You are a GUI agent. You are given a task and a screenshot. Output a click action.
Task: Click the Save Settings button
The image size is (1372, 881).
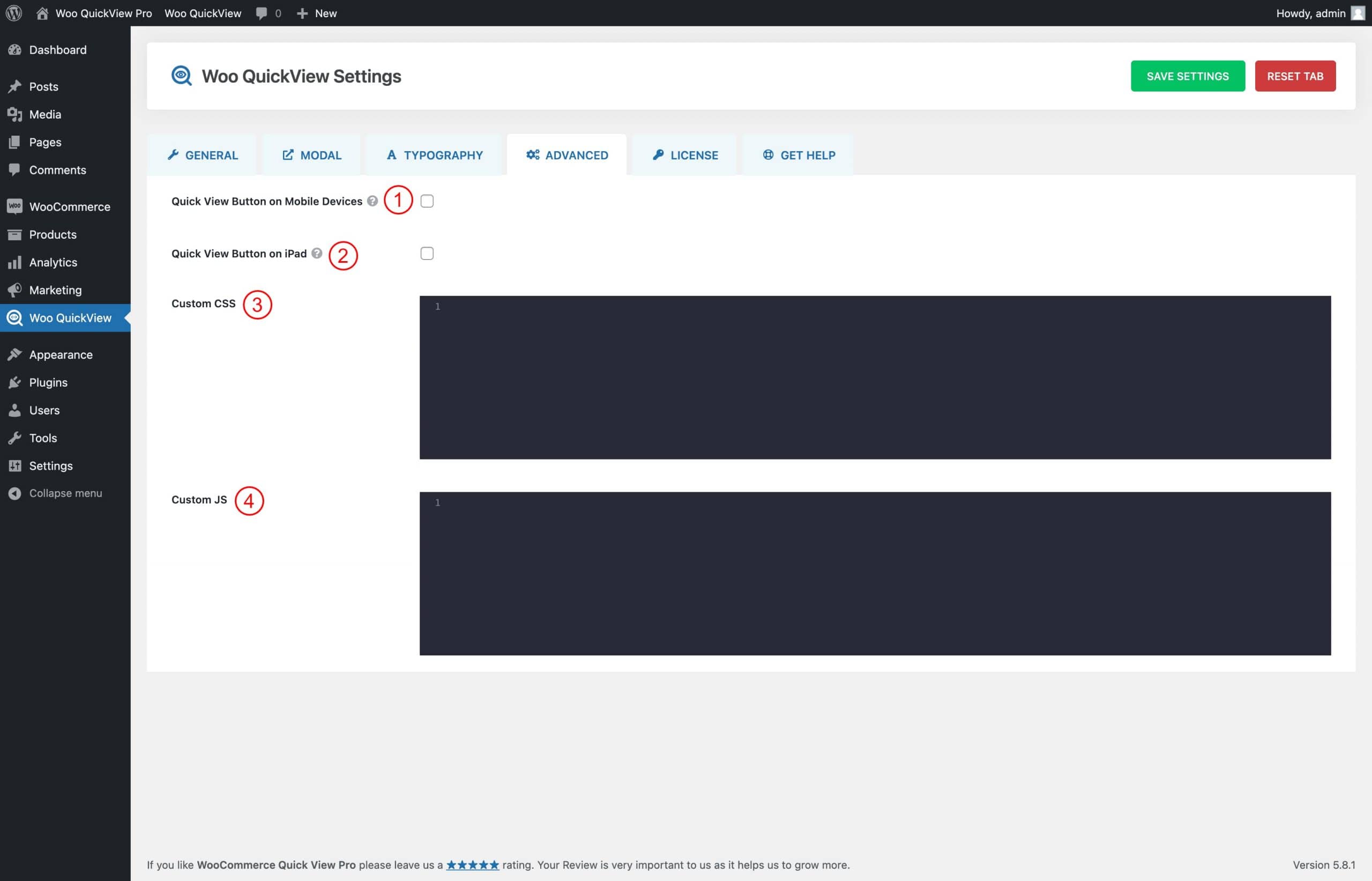pyautogui.click(x=1187, y=76)
